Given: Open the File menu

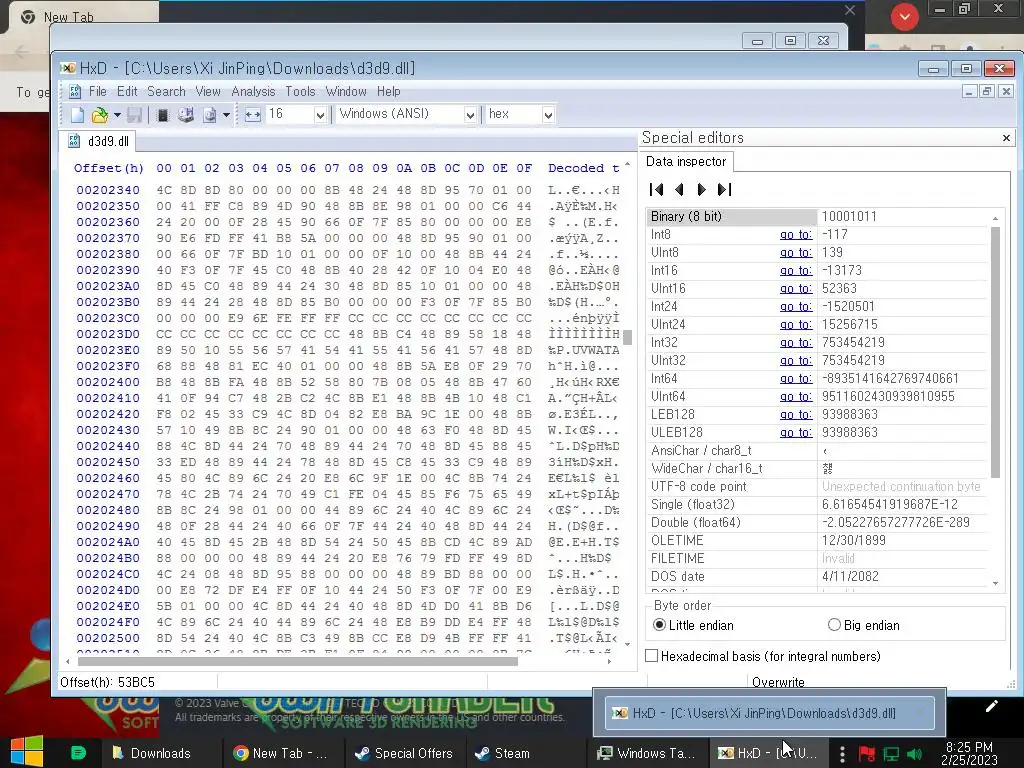Looking at the screenshot, I should point(98,91).
